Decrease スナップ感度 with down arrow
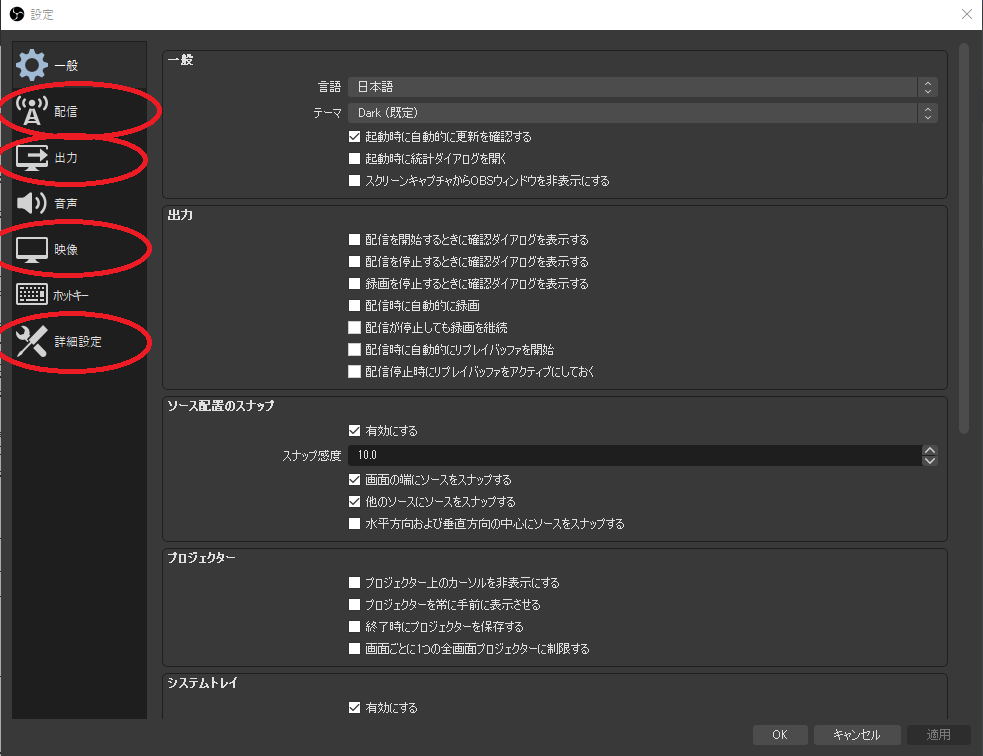The image size is (983, 756). pyautogui.click(x=930, y=461)
